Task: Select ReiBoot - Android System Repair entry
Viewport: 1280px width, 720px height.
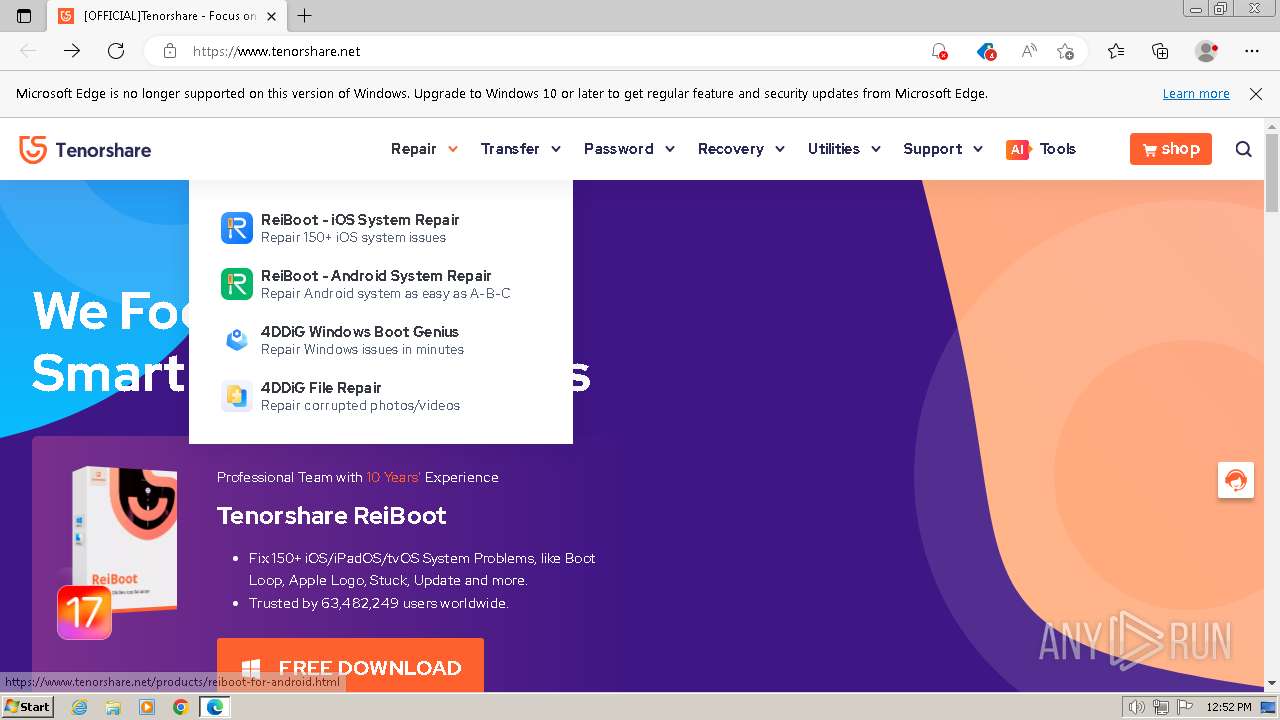Action: tap(381, 284)
